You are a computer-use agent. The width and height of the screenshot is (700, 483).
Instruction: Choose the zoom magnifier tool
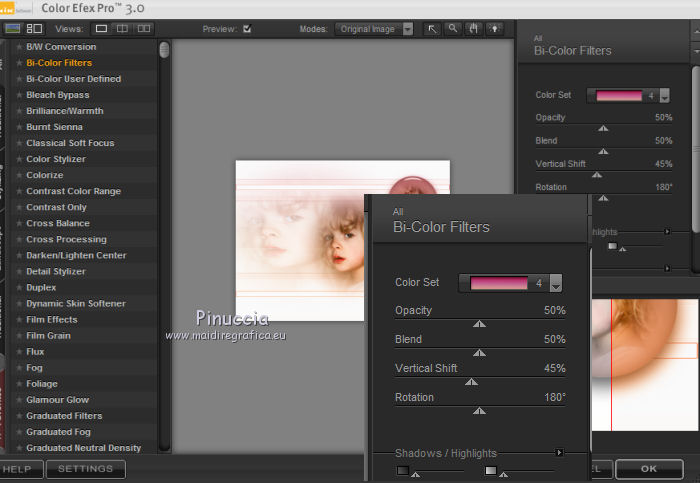click(x=453, y=29)
